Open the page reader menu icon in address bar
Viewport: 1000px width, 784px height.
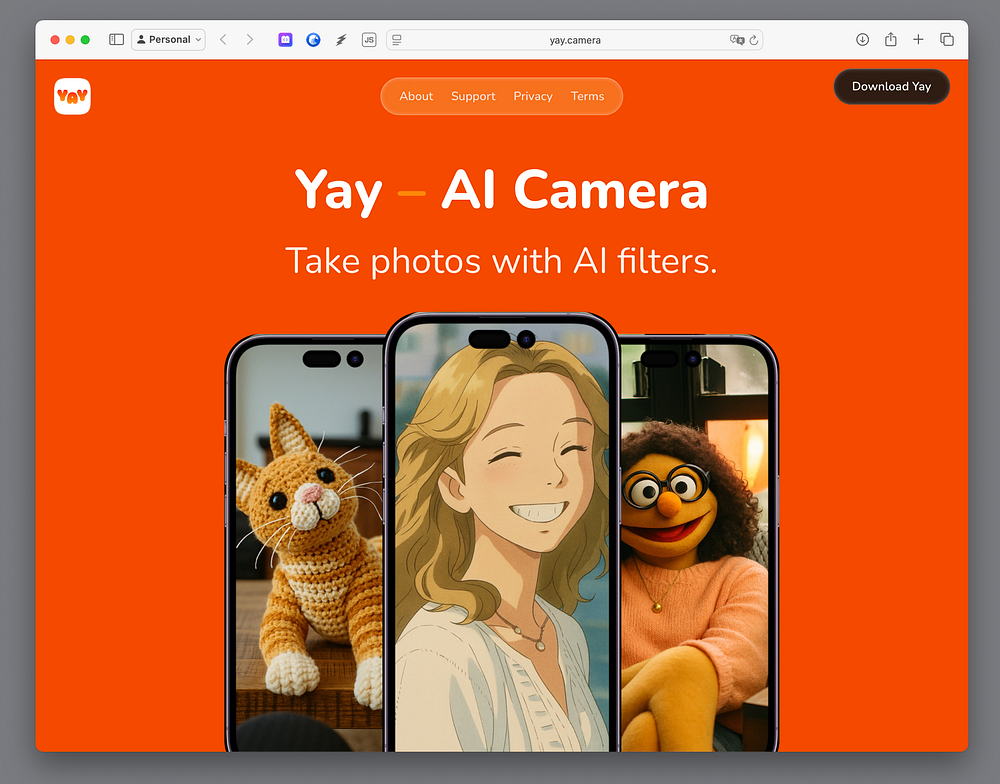coord(397,40)
